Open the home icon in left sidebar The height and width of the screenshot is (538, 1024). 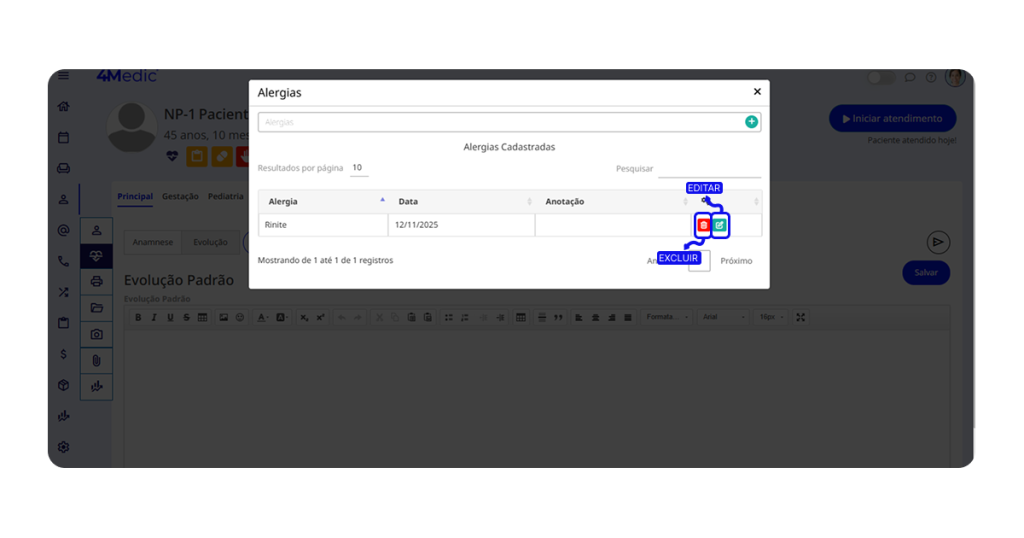64,107
